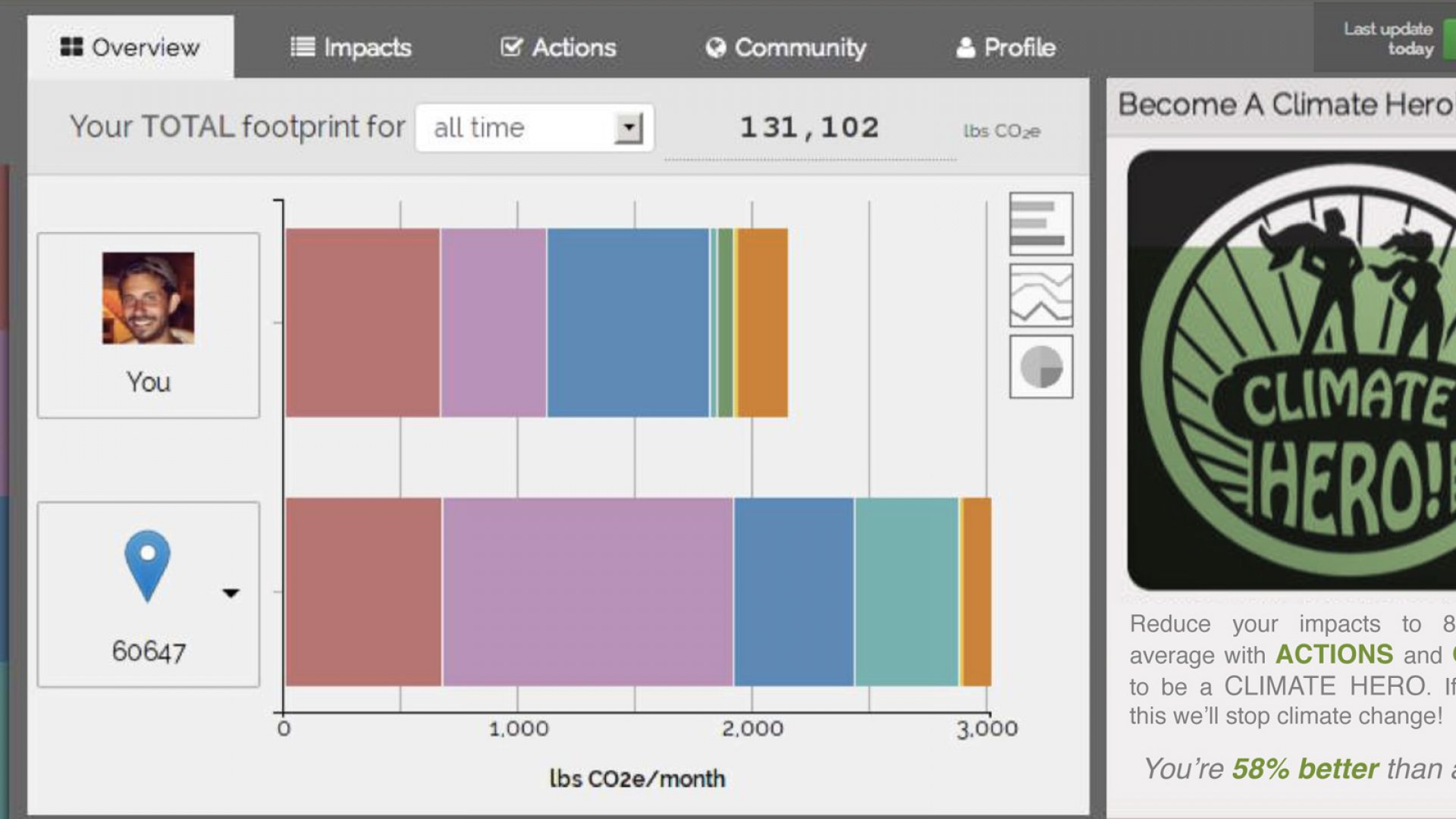Open the Impacts tab

point(351,47)
